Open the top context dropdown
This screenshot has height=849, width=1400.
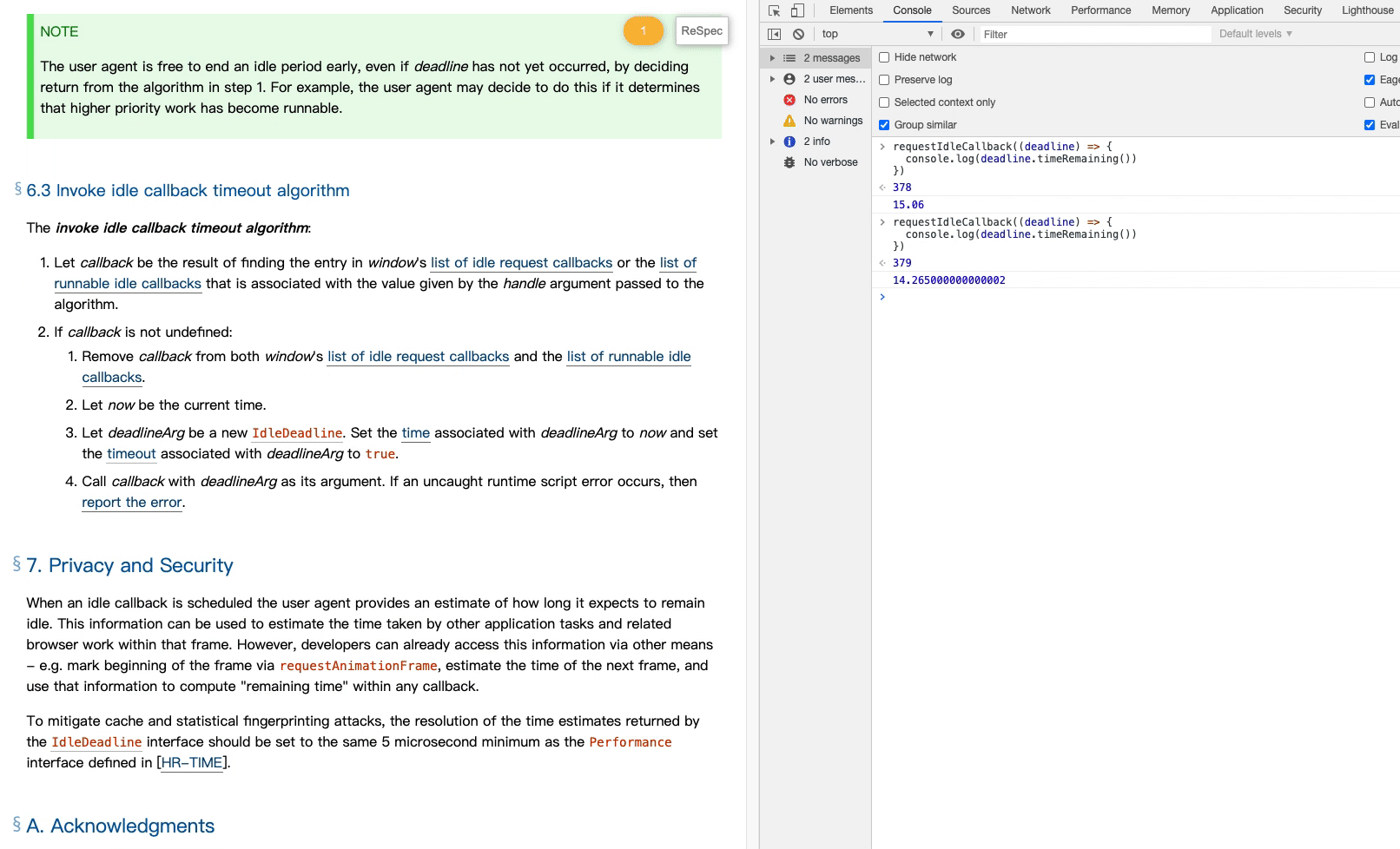pyautogui.click(x=876, y=34)
